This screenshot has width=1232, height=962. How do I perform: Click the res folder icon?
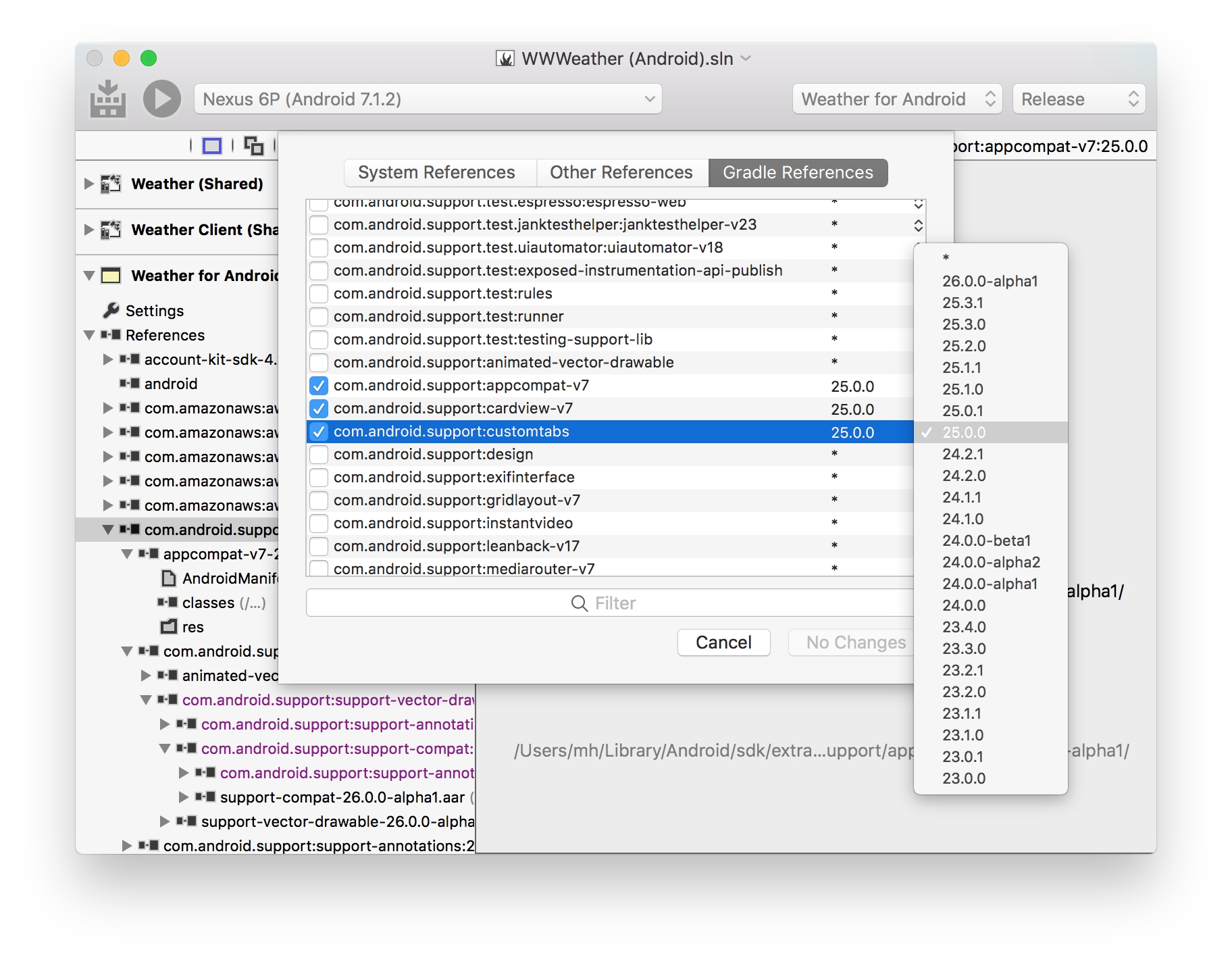168,627
